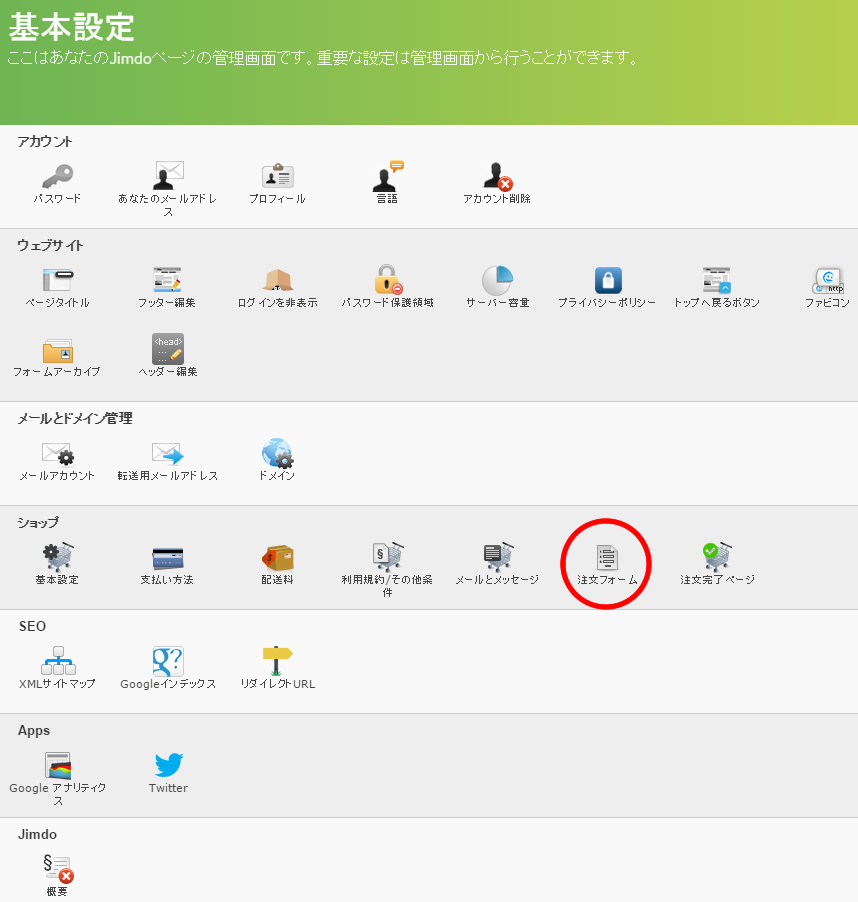Open the フォームアーカイブ folder icon
The image size is (858, 902).
pyautogui.click(x=58, y=350)
